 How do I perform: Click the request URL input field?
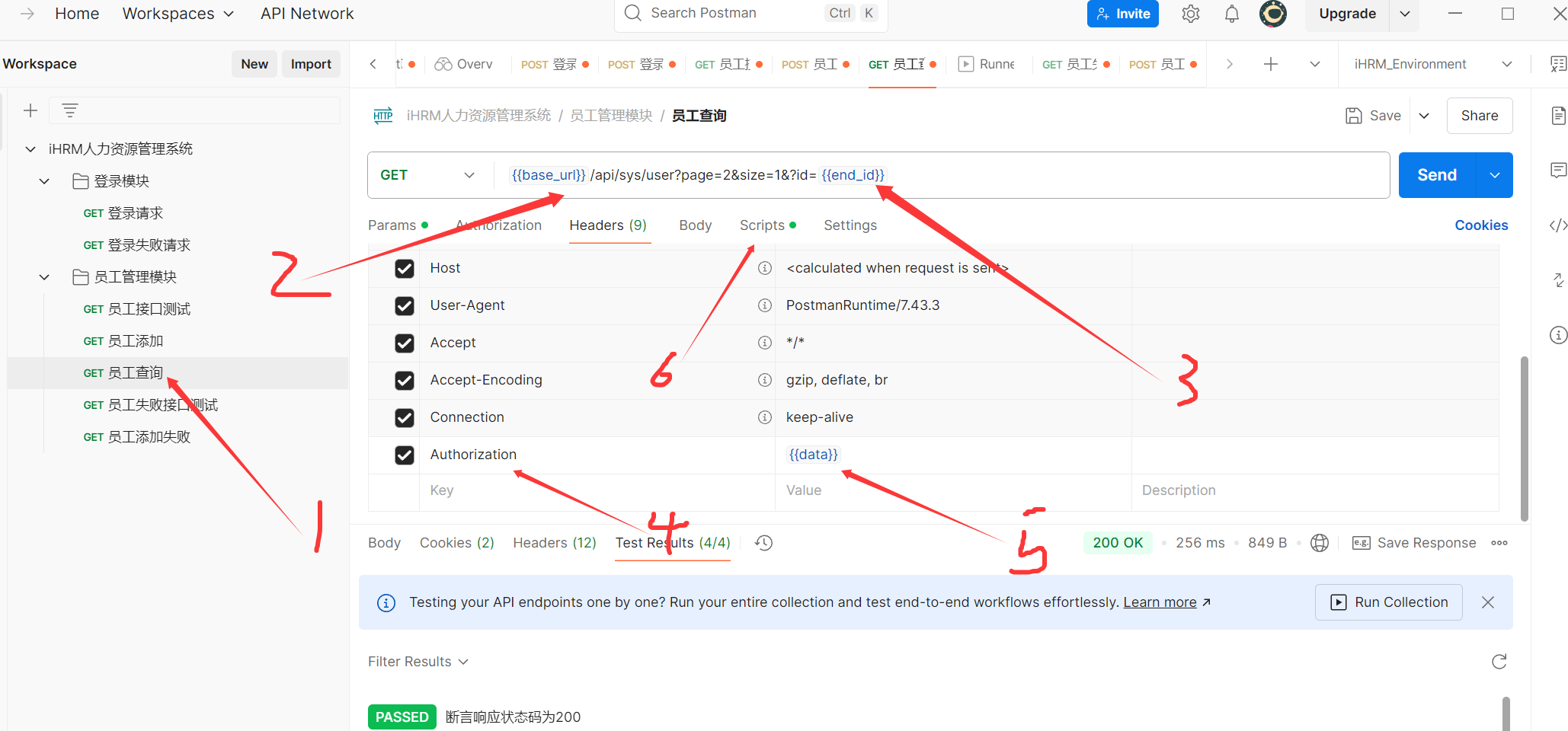(941, 175)
